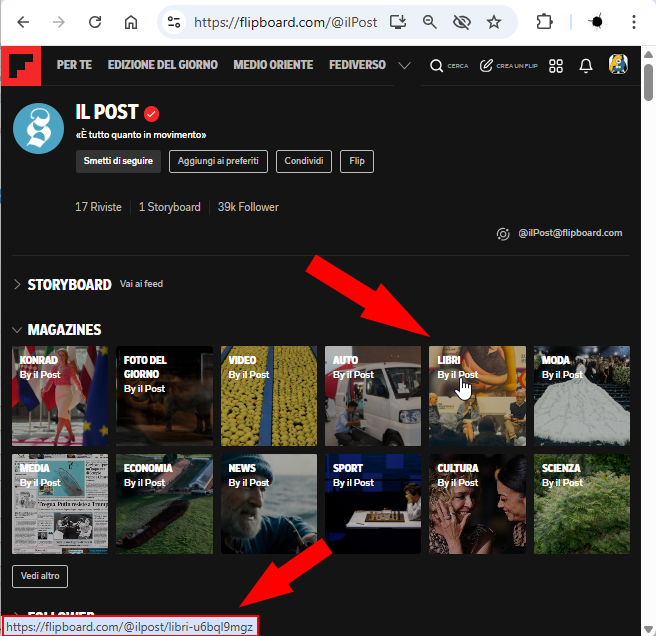Click the browser forward arrow

click(x=59, y=22)
